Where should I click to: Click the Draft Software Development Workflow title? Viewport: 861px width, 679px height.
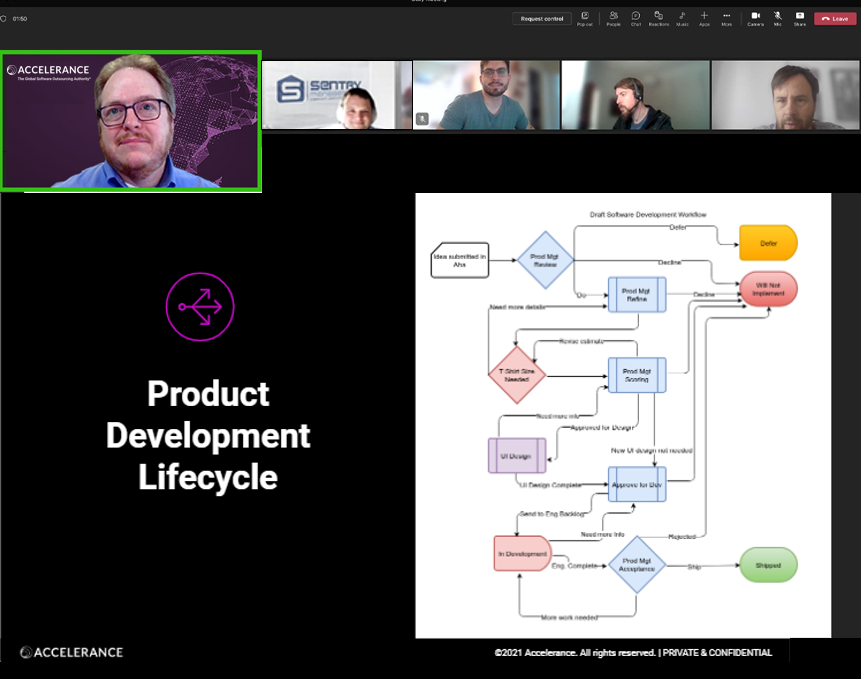click(x=648, y=215)
